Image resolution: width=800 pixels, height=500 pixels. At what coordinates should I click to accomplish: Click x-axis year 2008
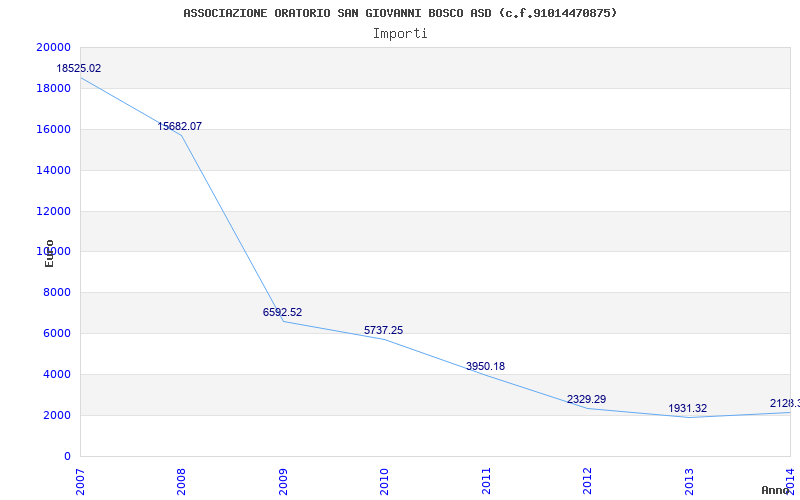[181, 481]
